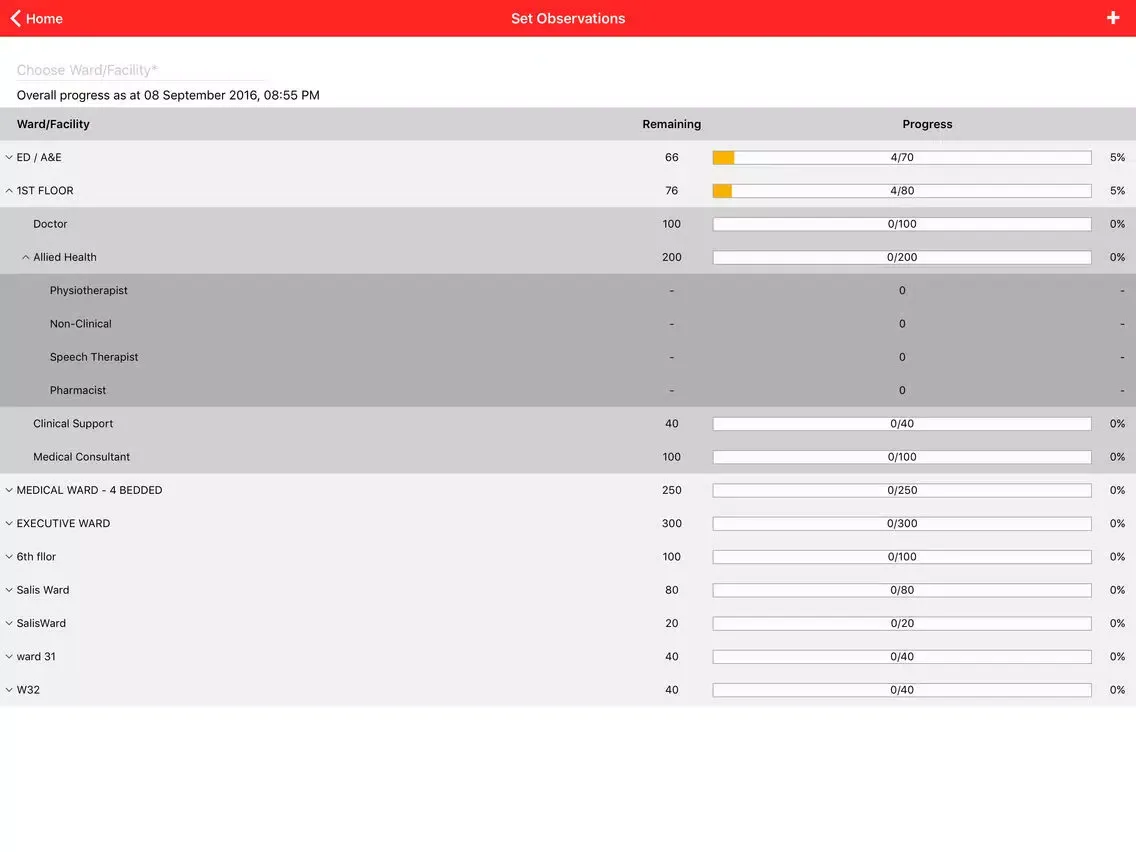
Task: Collapse the Allied Health chevron
Action: coord(25,257)
